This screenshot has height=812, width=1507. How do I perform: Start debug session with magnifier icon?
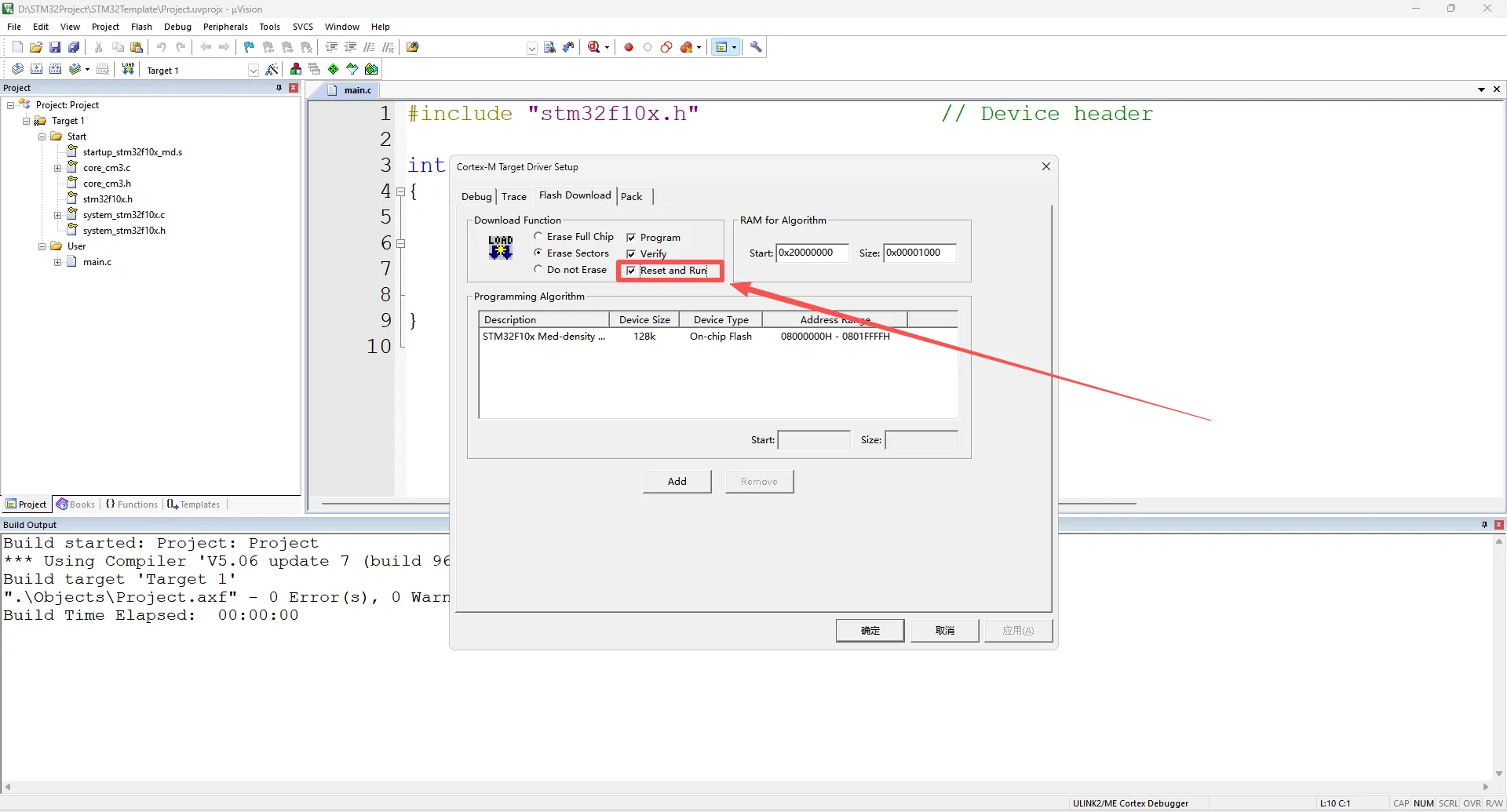594,47
